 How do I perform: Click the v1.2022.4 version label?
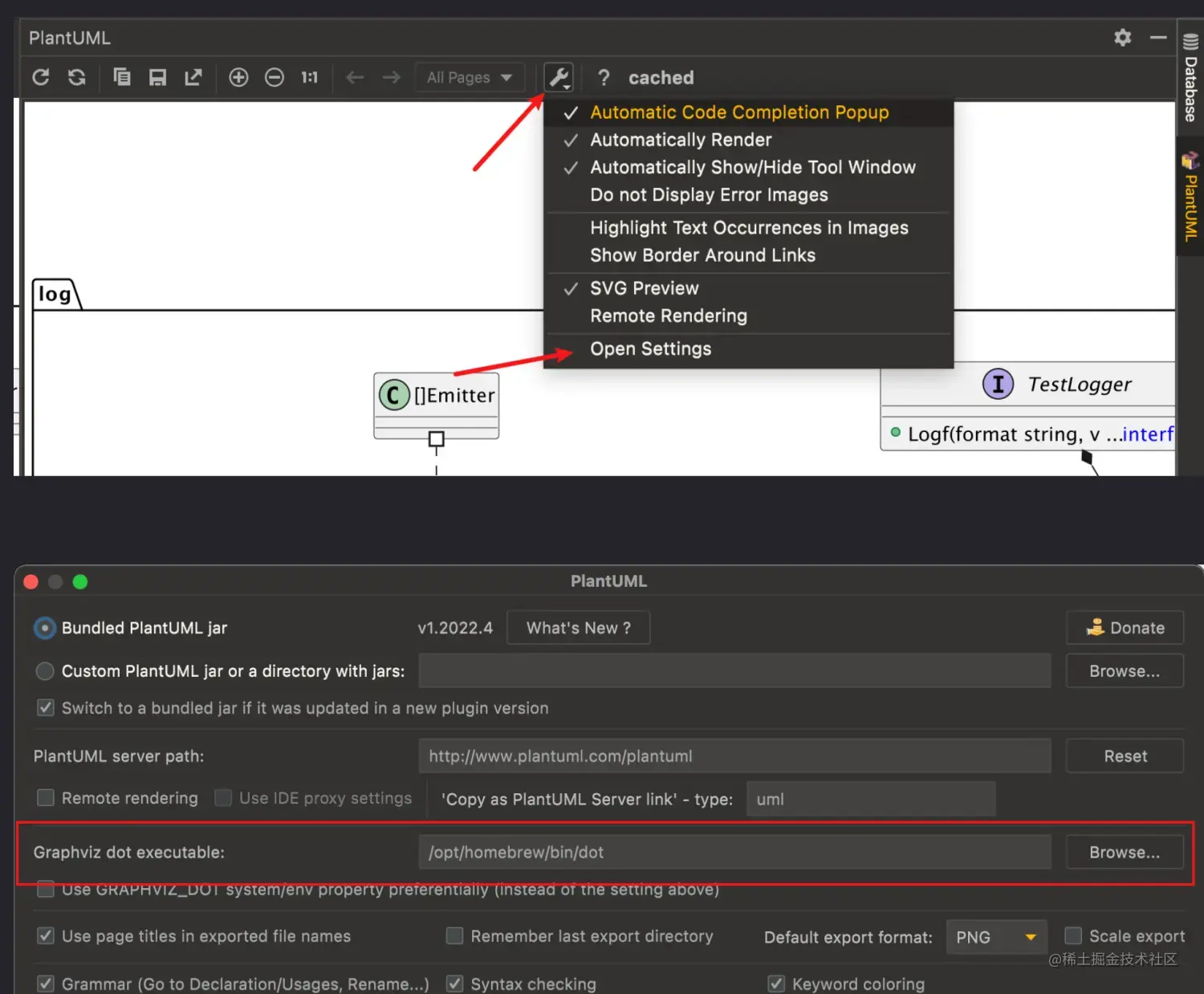point(455,628)
